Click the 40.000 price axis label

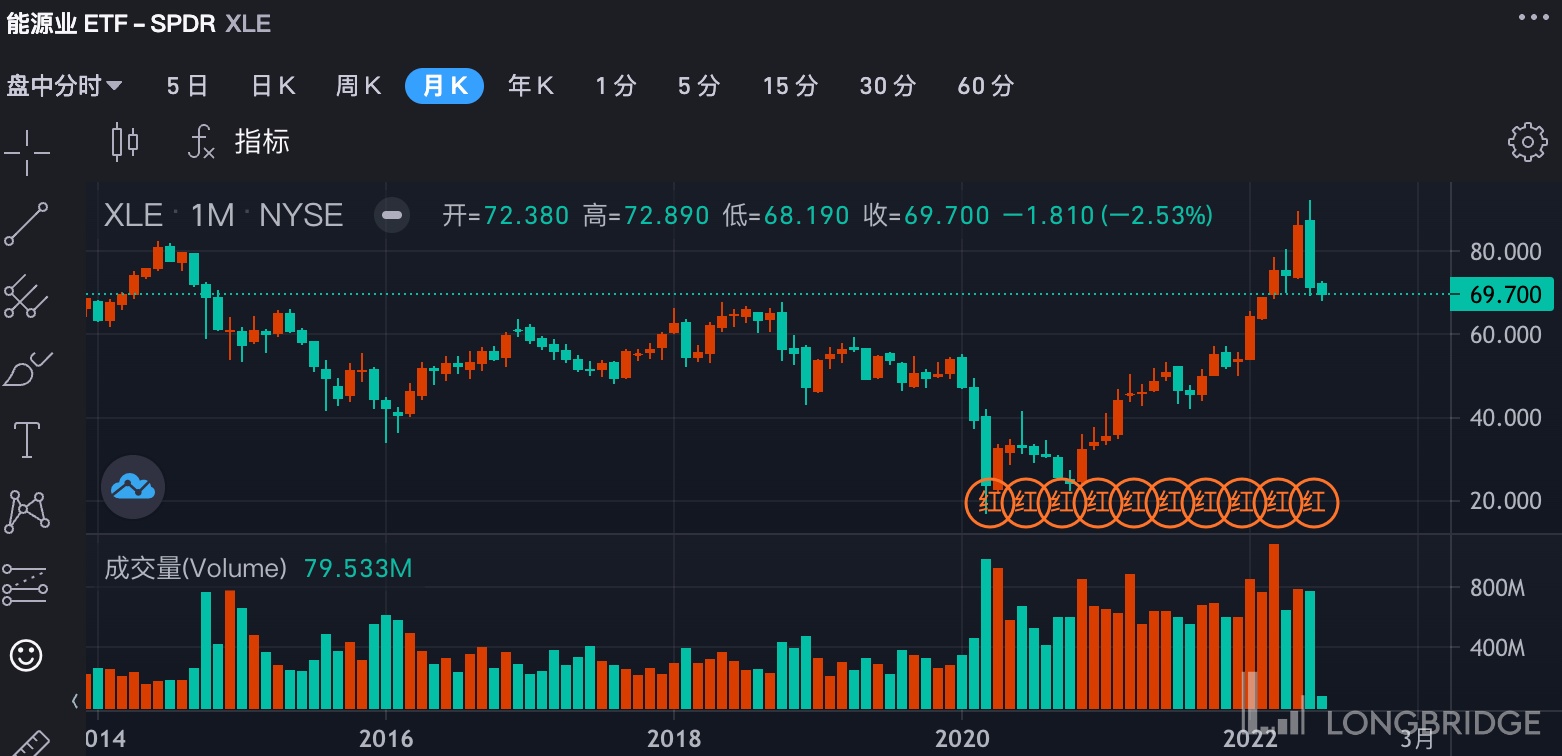1505,418
